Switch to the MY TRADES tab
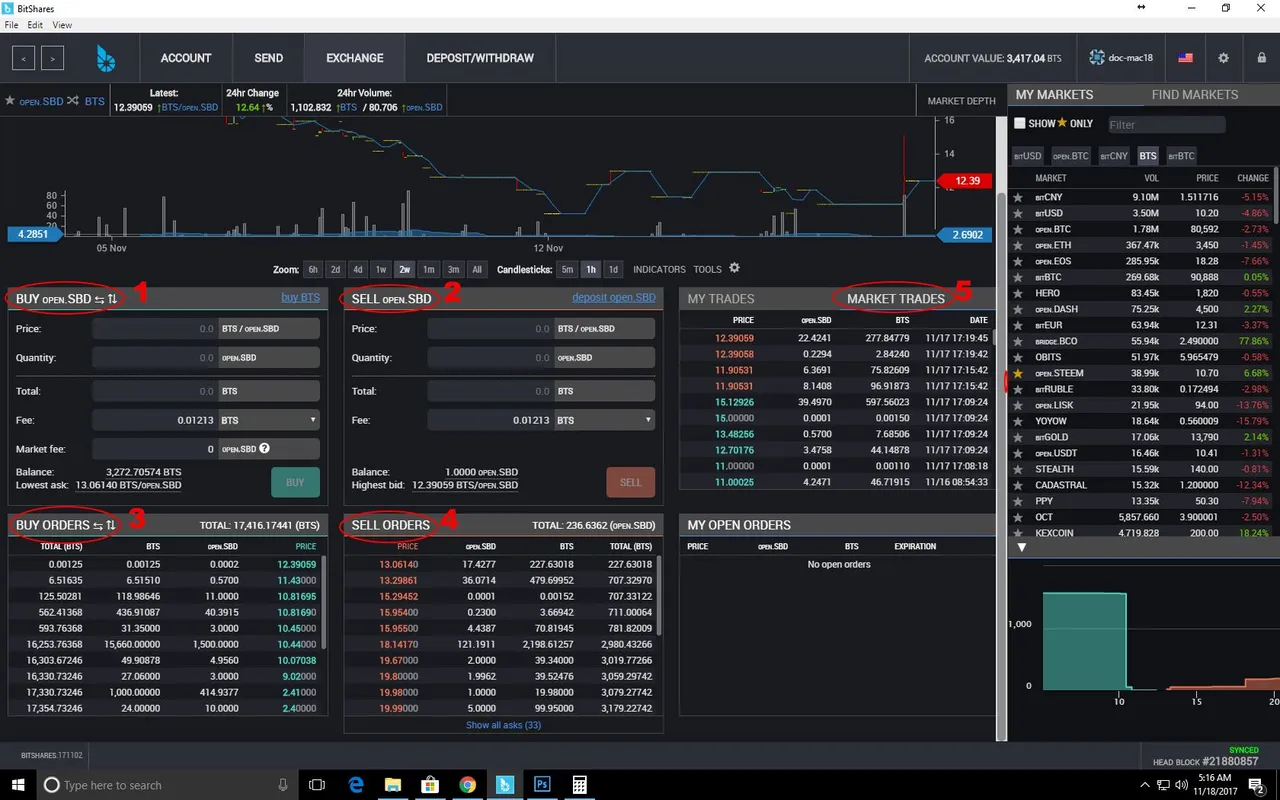Viewport: 1280px width, 800px height. pyautogui.click(x=721, y=299)
